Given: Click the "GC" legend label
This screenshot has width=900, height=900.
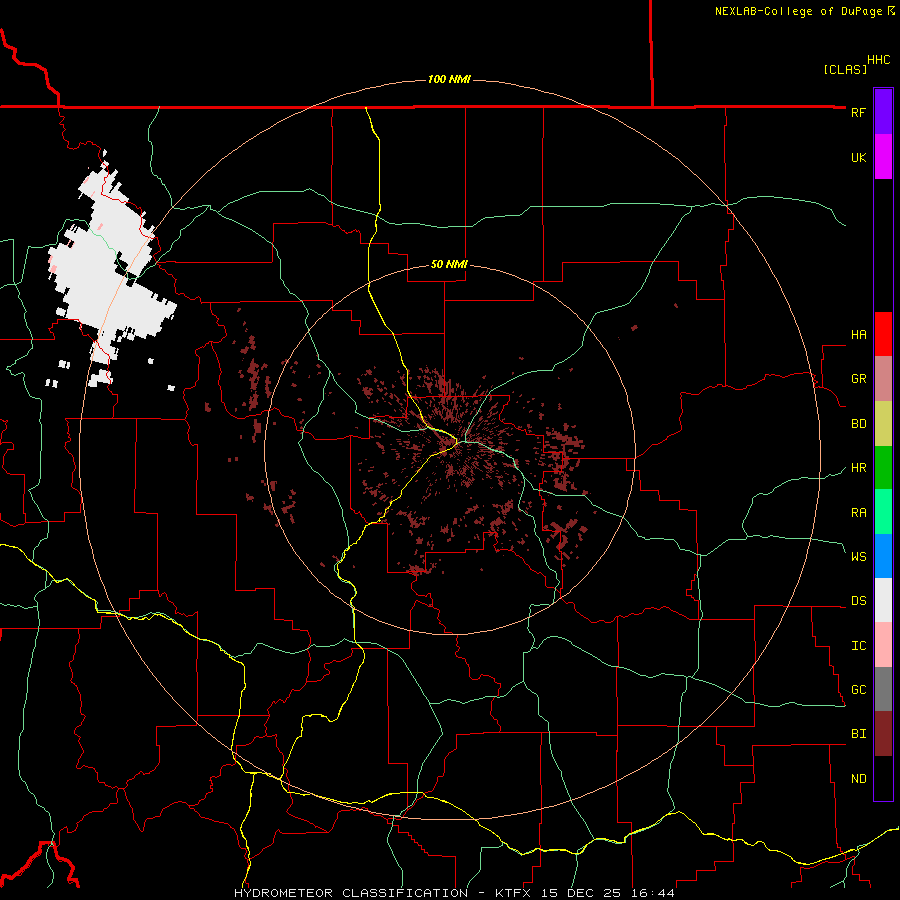Looking at the screenshot, I should point(858,690).
